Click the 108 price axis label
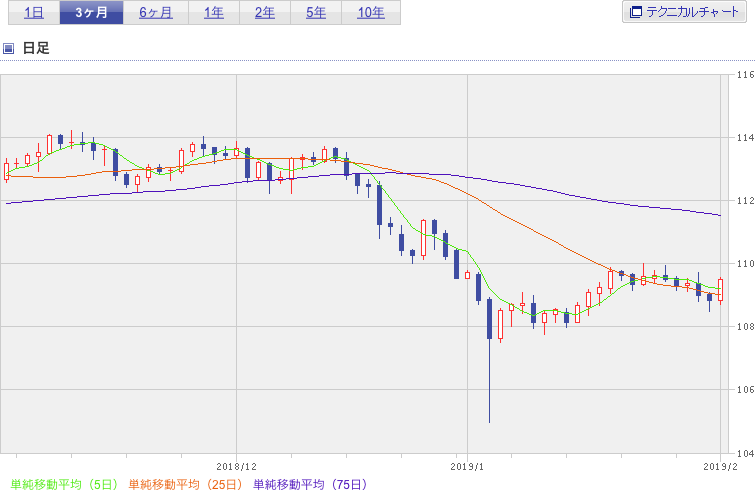This screenshot has height=493, width=755. click(745, 327)
